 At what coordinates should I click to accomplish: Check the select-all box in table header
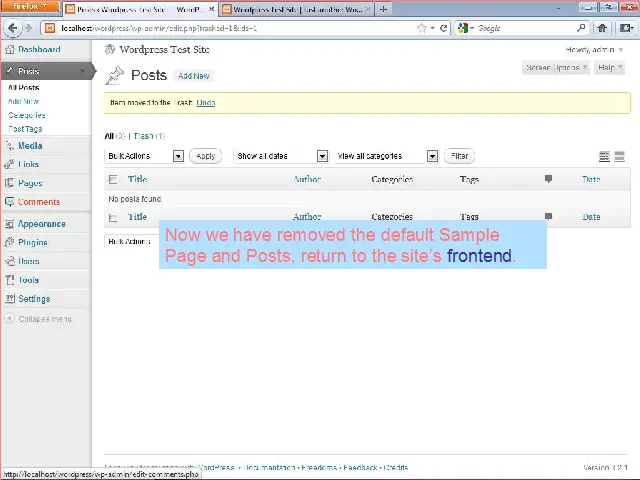coord(113,180)
